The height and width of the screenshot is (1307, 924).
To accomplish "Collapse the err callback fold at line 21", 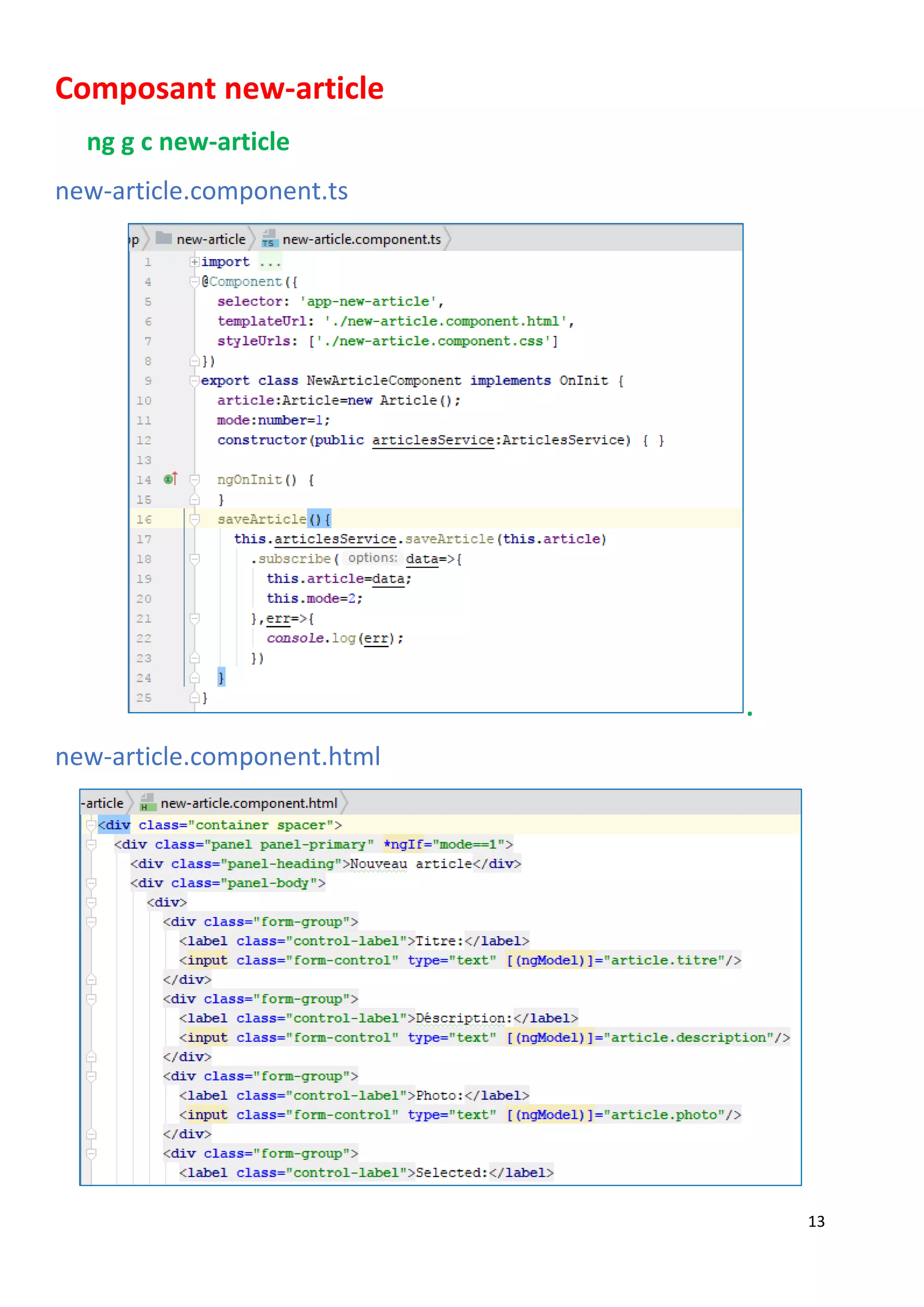I will click(194, 618).
